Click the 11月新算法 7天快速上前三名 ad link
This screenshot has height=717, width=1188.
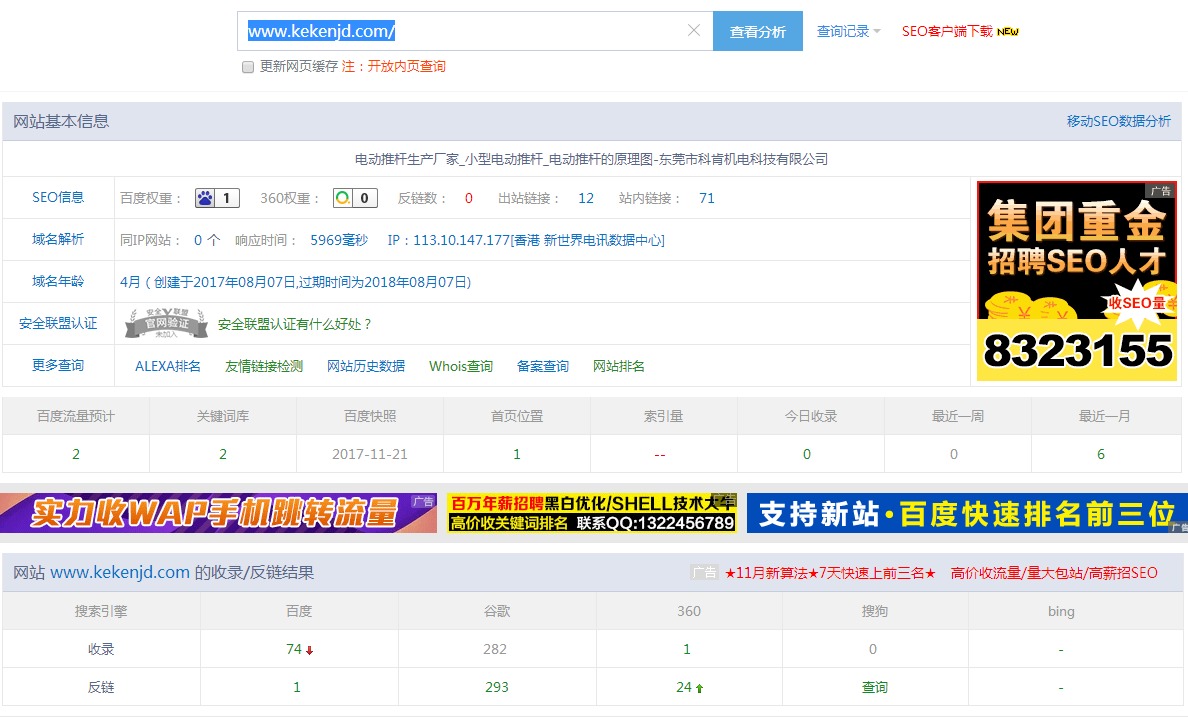(x=830, y=573)
